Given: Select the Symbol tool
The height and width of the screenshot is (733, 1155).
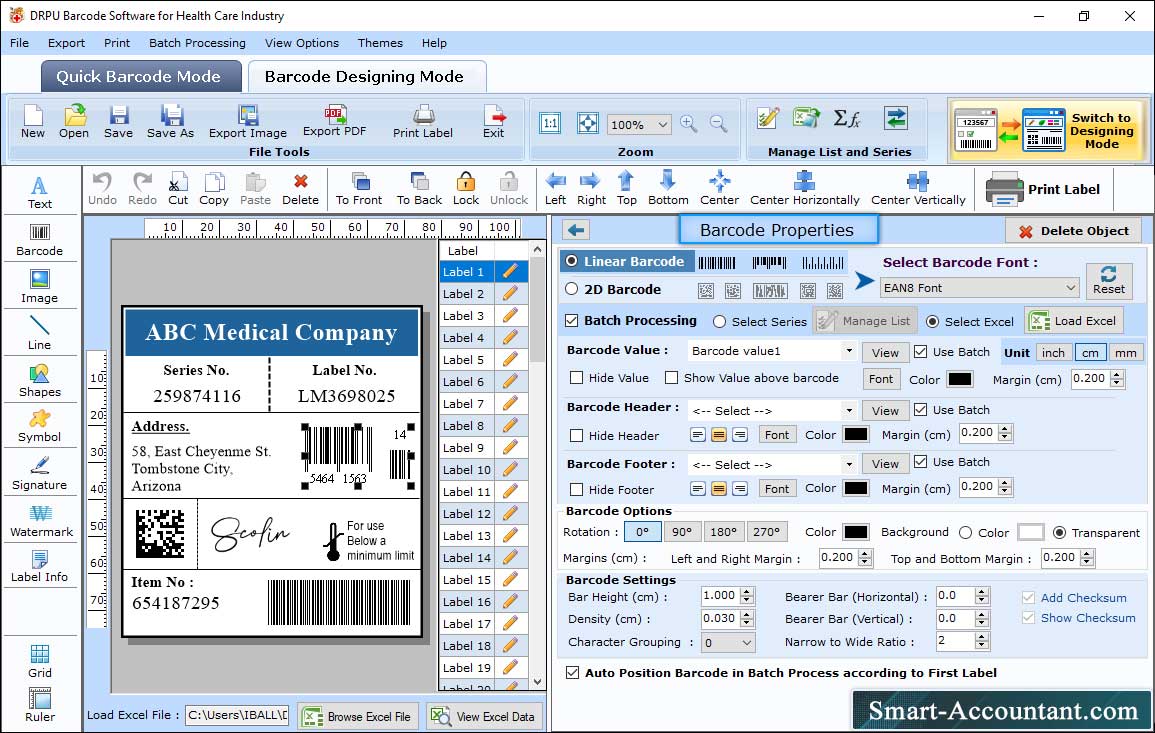Looking at the screenshot, I should point(40,427).
